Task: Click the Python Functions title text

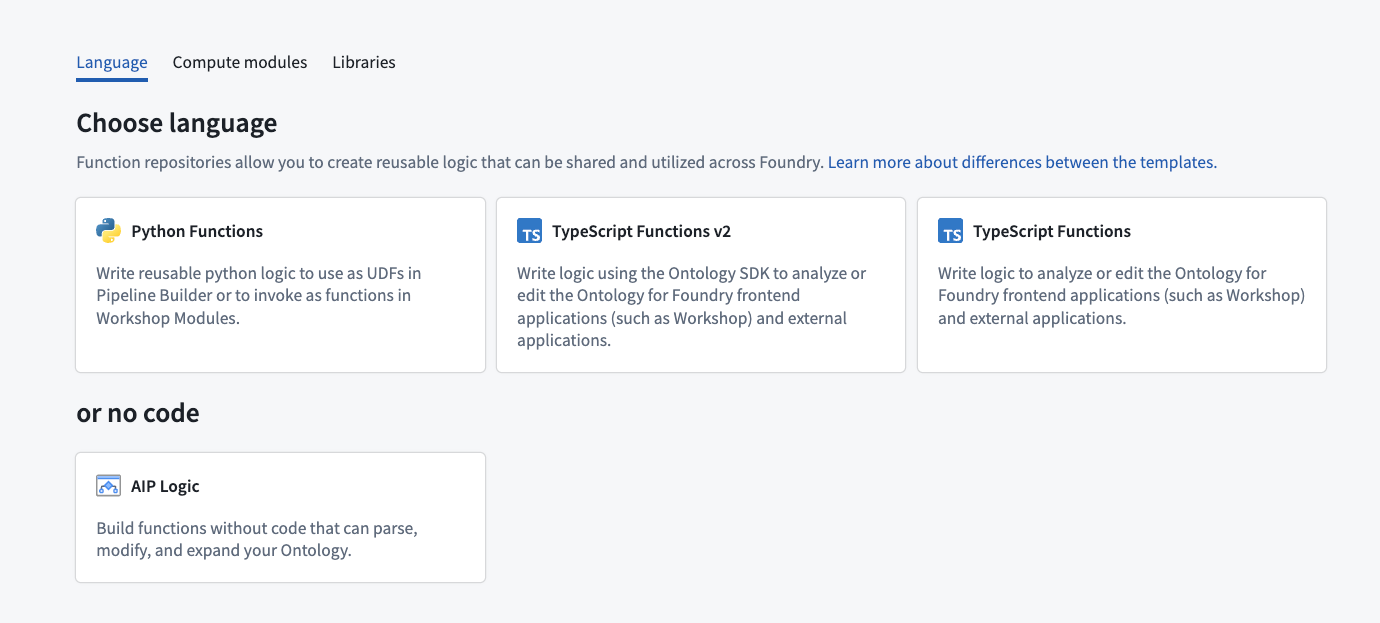Action: pyautogui.click(x=196, y=231)
